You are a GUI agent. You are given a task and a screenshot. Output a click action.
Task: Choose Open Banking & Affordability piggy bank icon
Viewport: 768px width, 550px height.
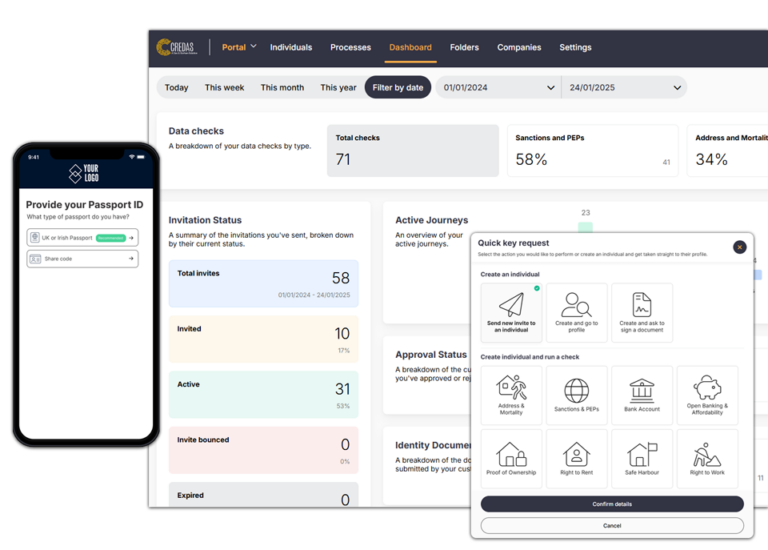click(707, 390)
